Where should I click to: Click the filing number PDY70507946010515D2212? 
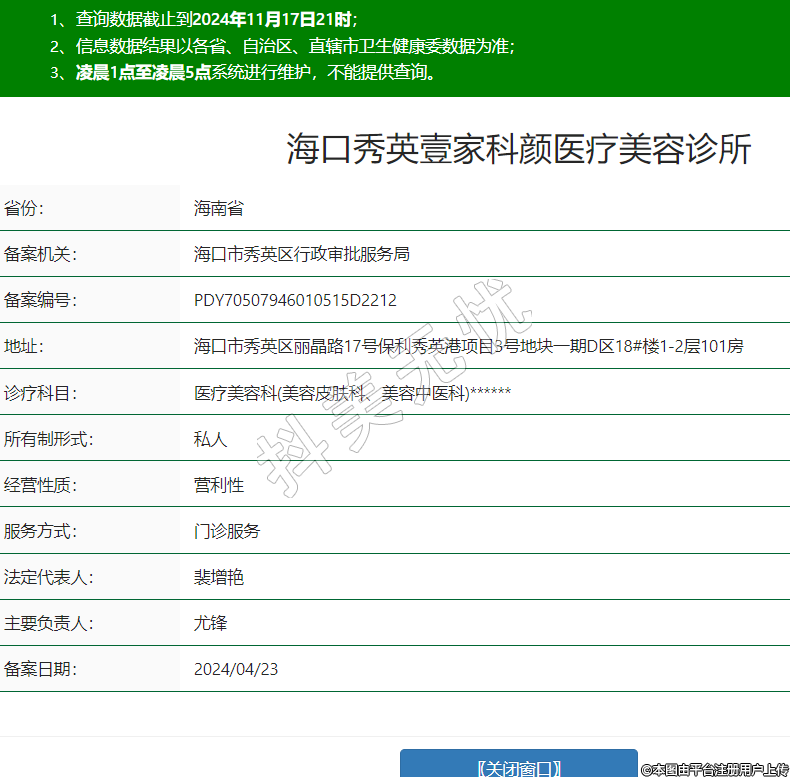click(295, 300)
